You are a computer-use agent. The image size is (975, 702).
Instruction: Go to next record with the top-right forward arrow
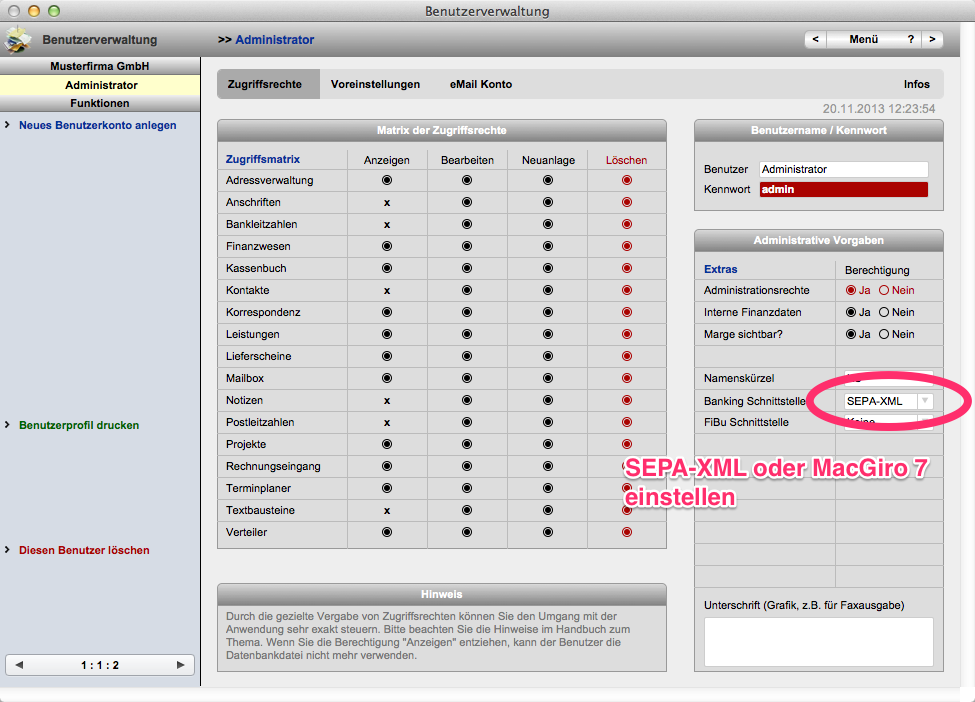[x=932, y=40]
